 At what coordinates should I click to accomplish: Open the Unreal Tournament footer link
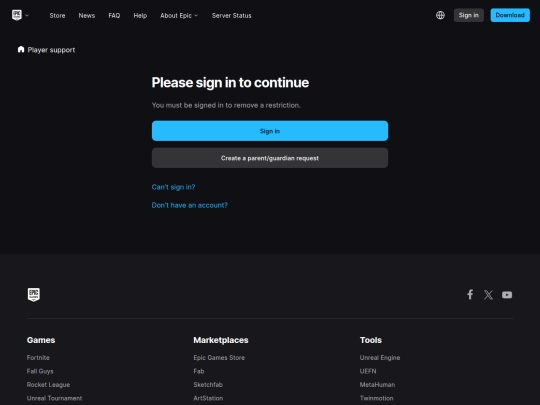pyautogui.click(x=54, y=398)
